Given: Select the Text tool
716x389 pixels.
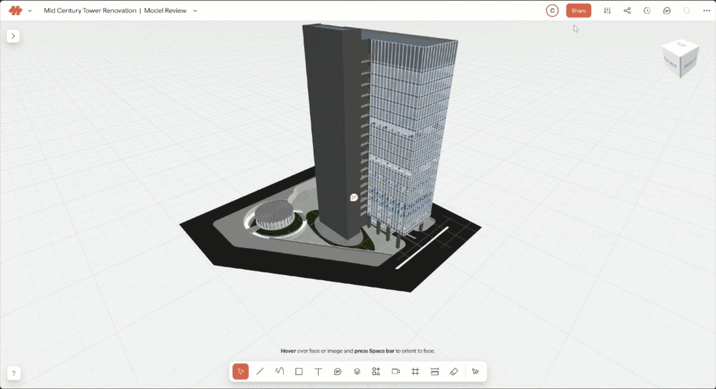Looking at the screenshot, I should coord(318,372).
